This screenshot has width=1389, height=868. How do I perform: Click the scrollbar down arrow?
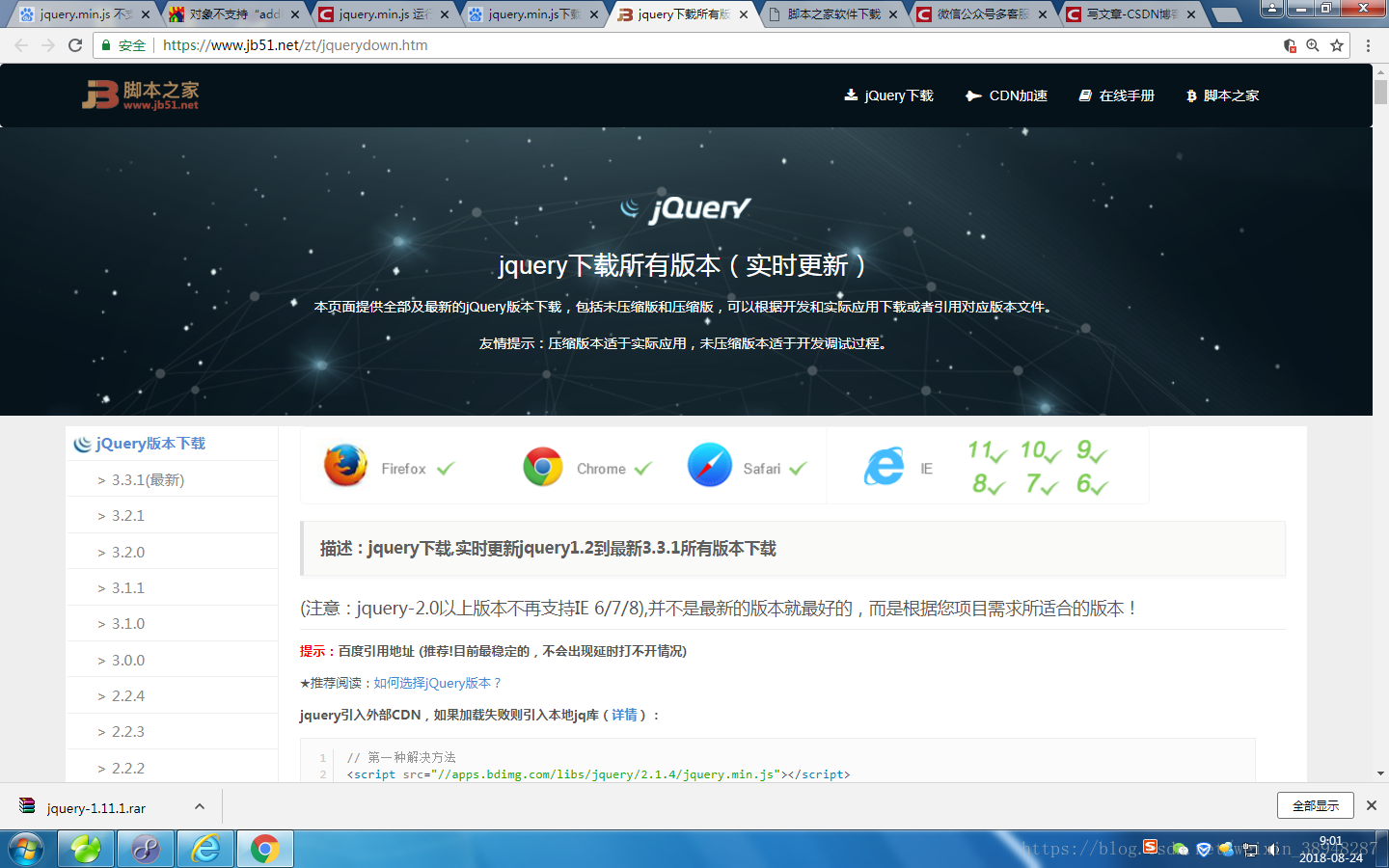point(1380,773)
